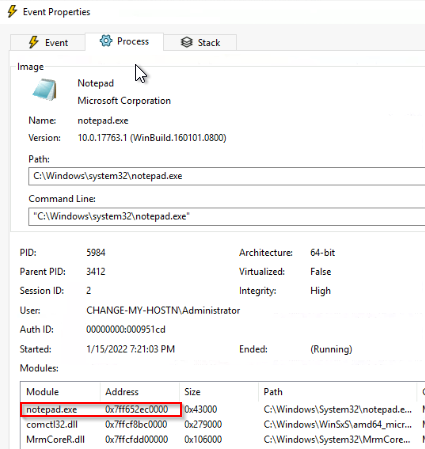
Task: Click the WinSxS amd64 module path
Action: coord(337,424)
